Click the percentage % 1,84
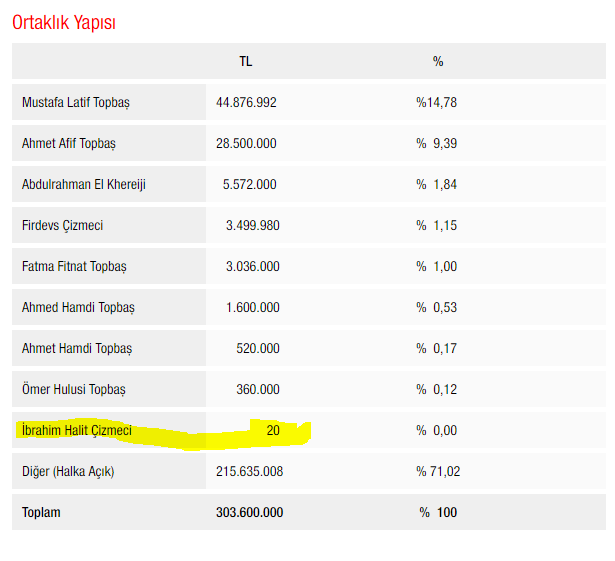This screenshot has width=615, height=561. pos(437,184)
